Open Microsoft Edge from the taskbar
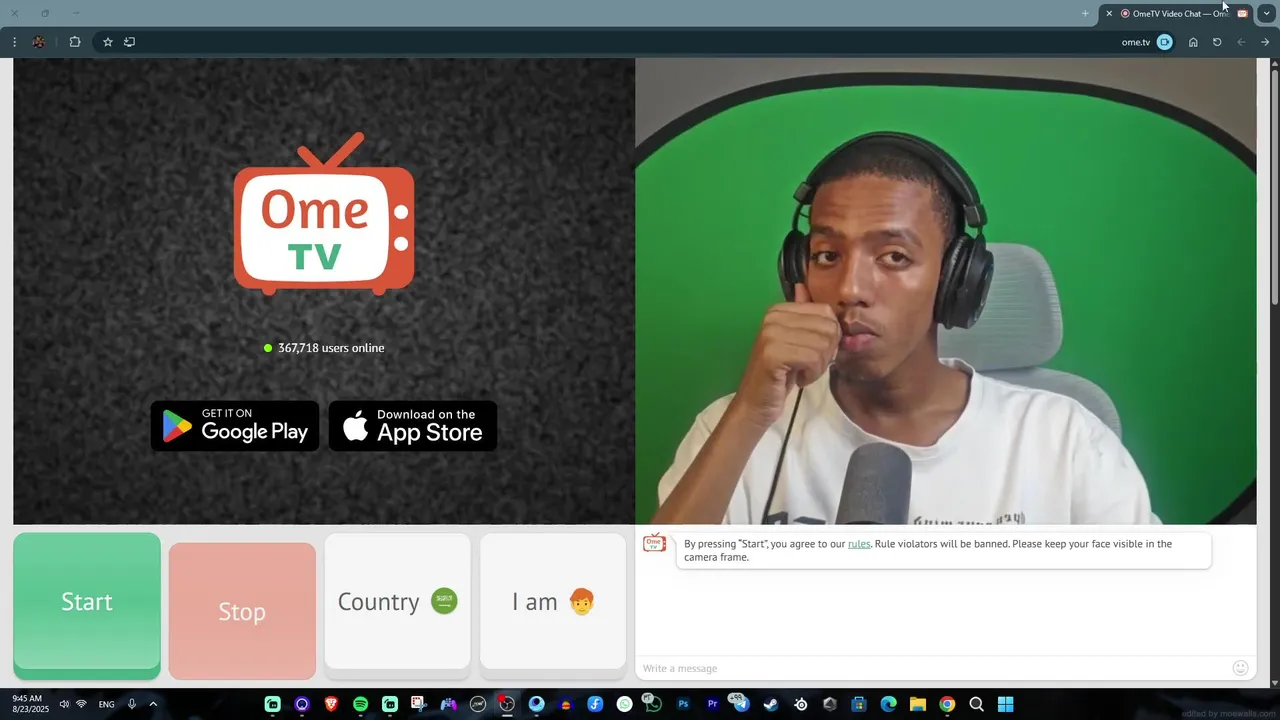 (888, 704)
